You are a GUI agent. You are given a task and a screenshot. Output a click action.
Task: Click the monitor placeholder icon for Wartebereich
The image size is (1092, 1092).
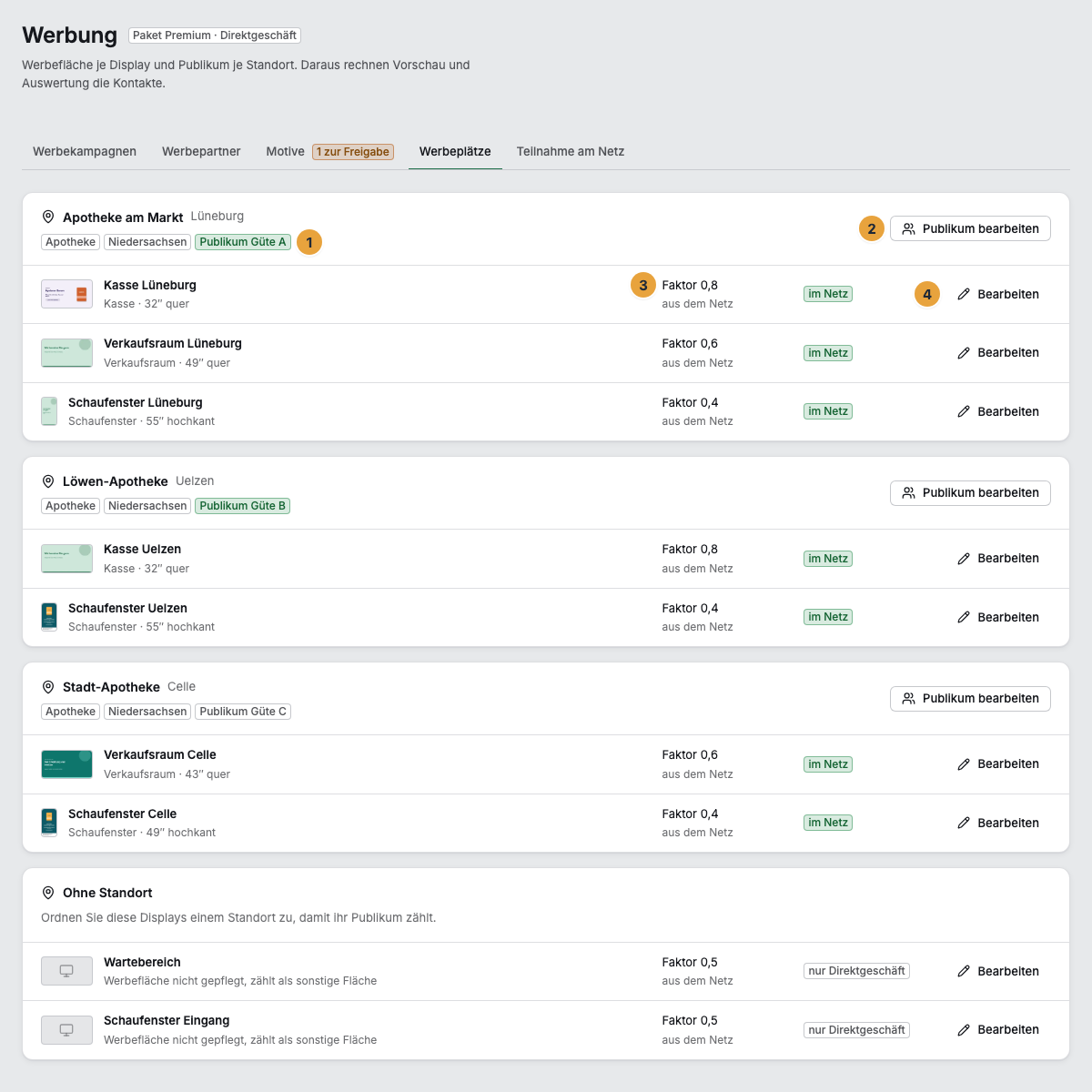pos(66,971)
